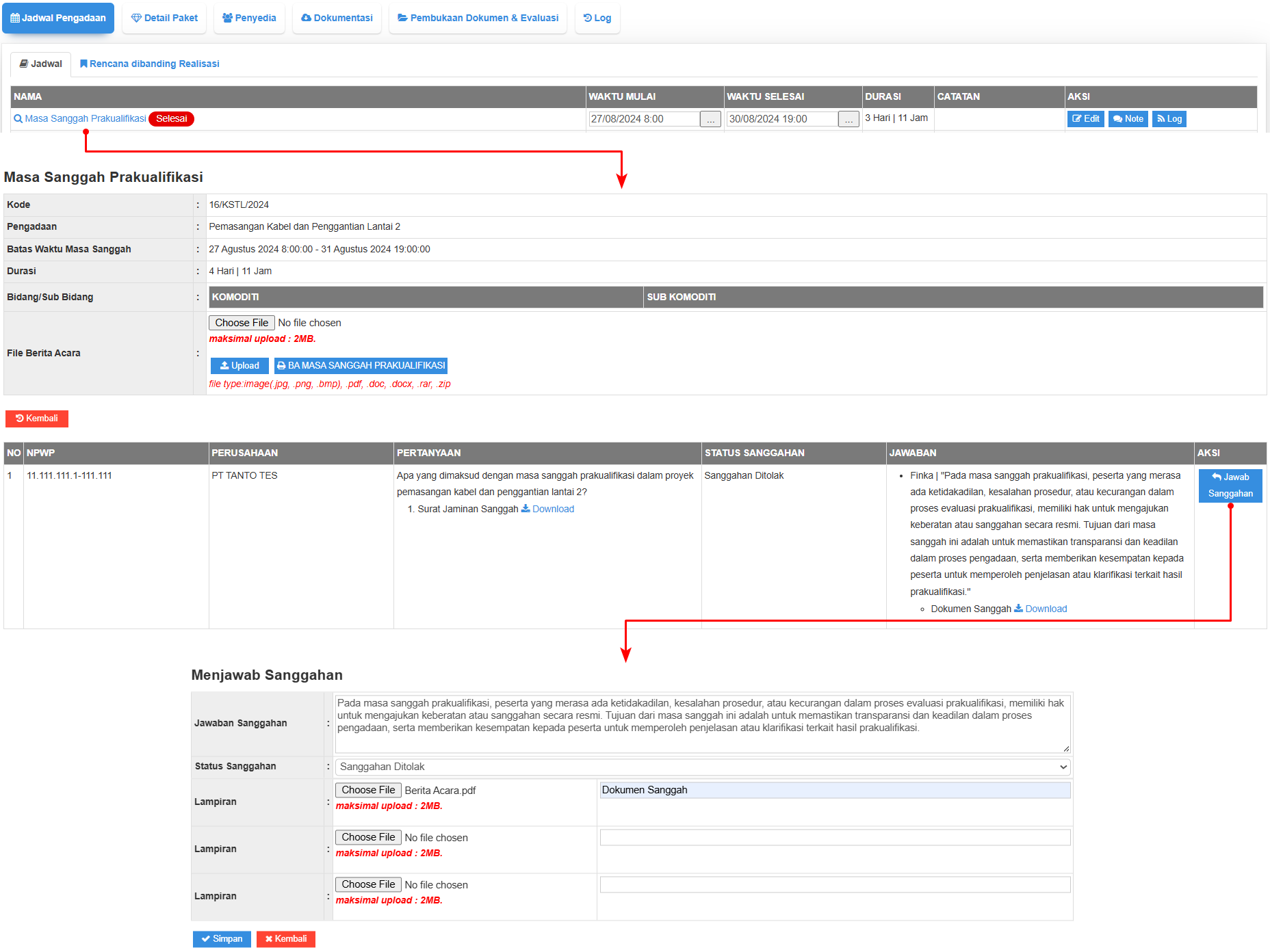Download Surat Jaminan Sanggah attachment
This screenshot has height=952, width=1270.
point(548,509)
